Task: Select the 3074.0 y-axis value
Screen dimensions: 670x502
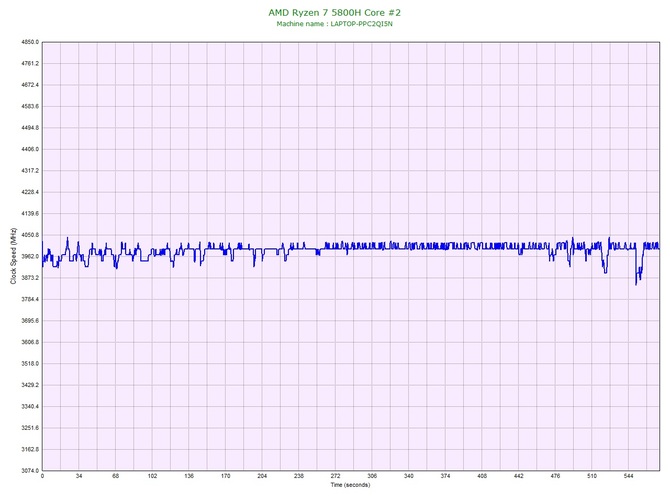Action: pos(30,471)
